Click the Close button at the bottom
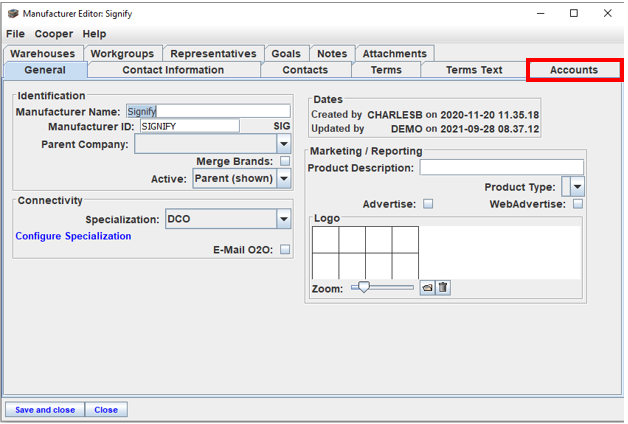Screen dimensions: 628x424 click(x=106, y=410)
